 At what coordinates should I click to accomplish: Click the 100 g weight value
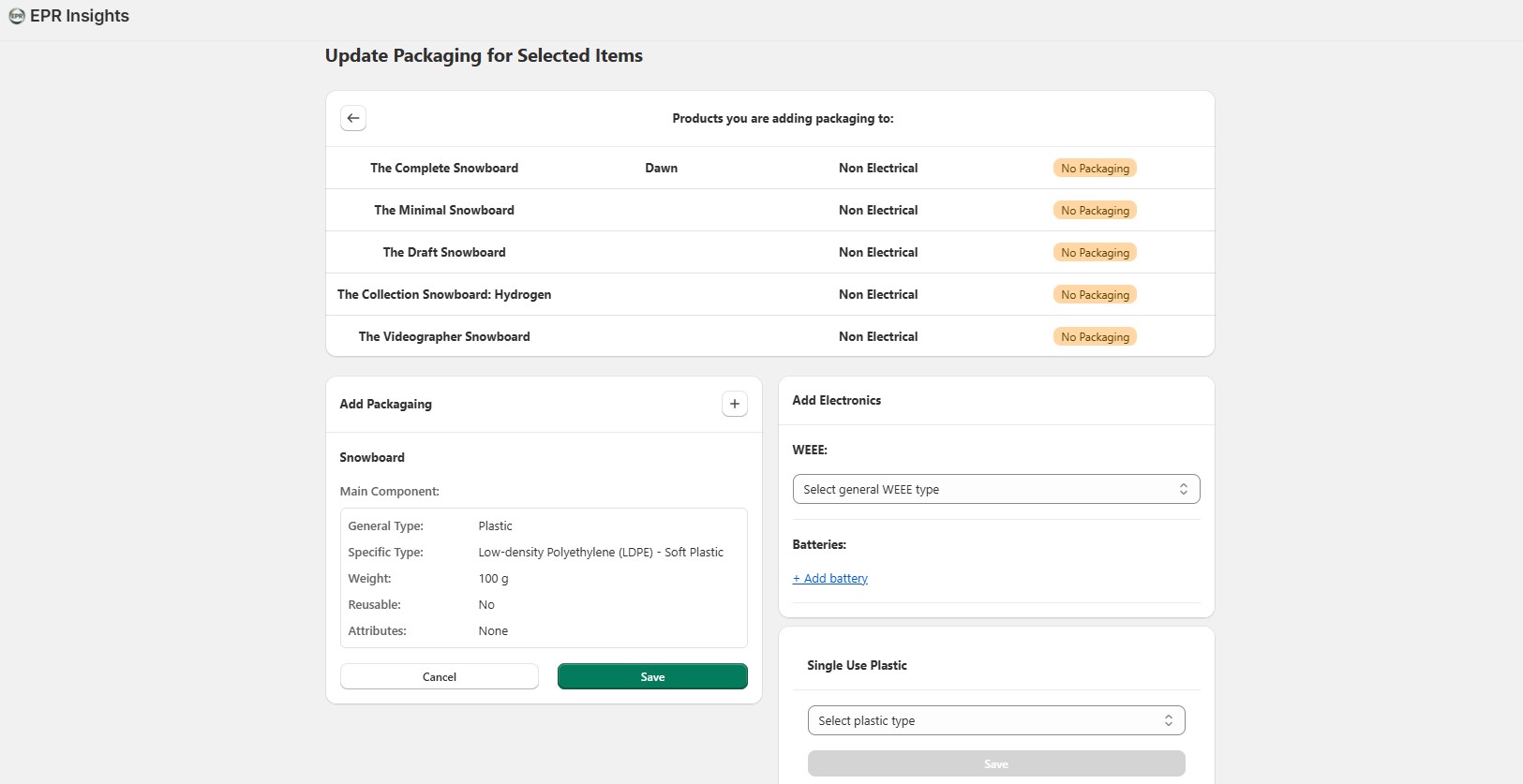(x=493, y=578)
